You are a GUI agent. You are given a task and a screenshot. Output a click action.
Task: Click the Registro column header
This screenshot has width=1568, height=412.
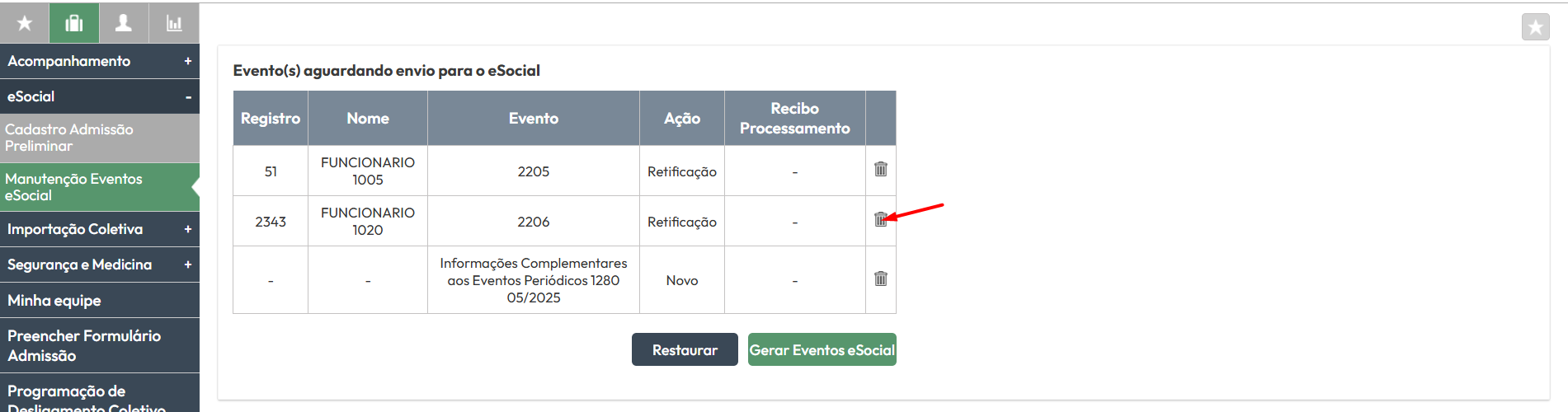pyautogui.click(x=271, y=118)
